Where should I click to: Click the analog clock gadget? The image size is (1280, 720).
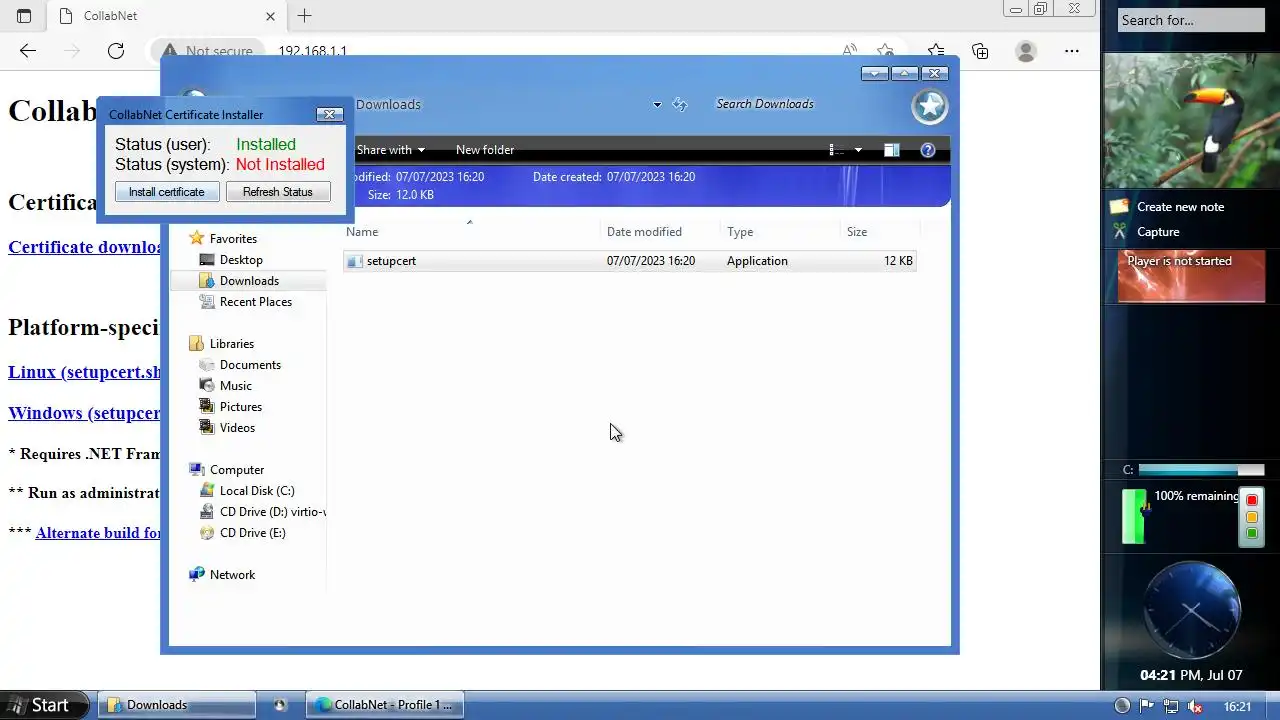pos(1192,611)
